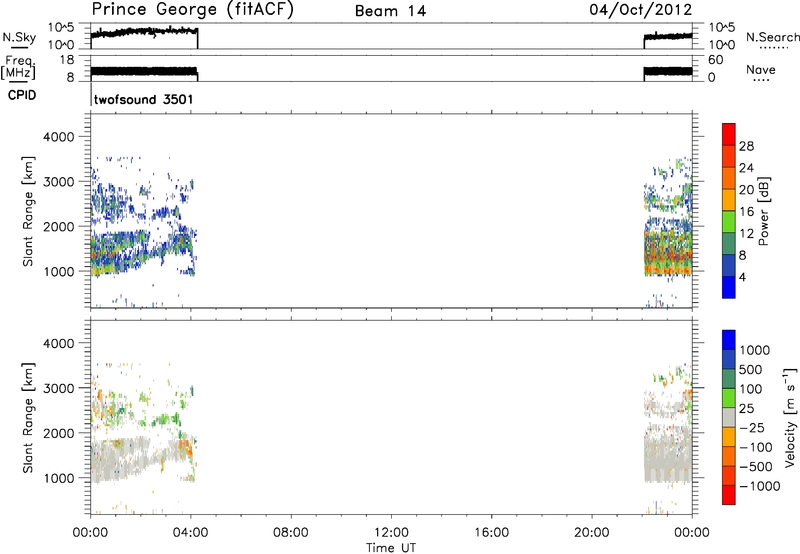Click the −25 label on velocity colorbar
The width and height of the screenshot is (800, 554).
click(752, 428)
